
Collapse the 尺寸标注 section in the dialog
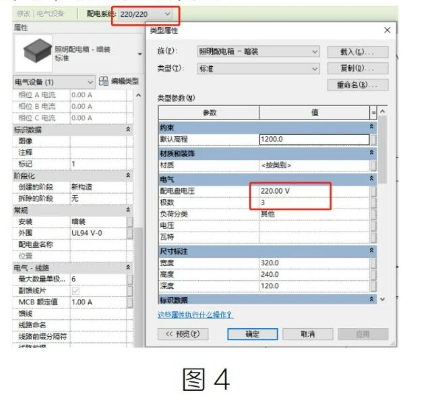pos(372,250)
